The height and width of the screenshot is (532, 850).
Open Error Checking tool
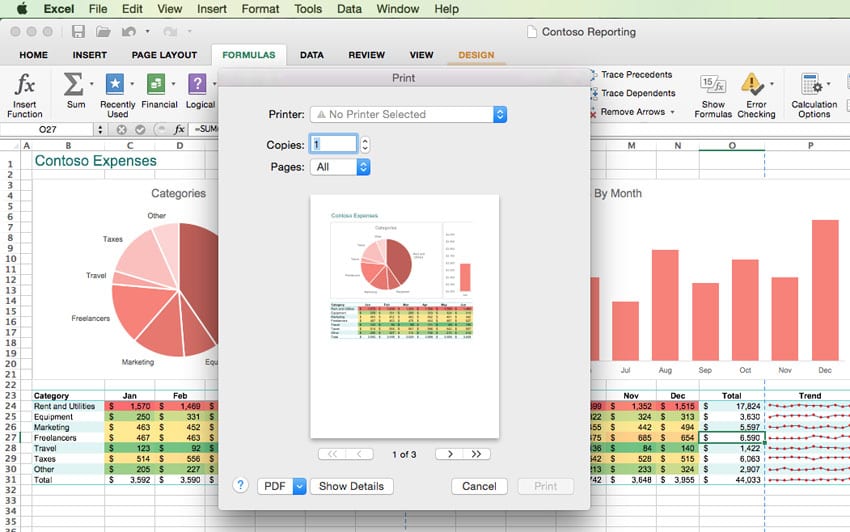753,84
